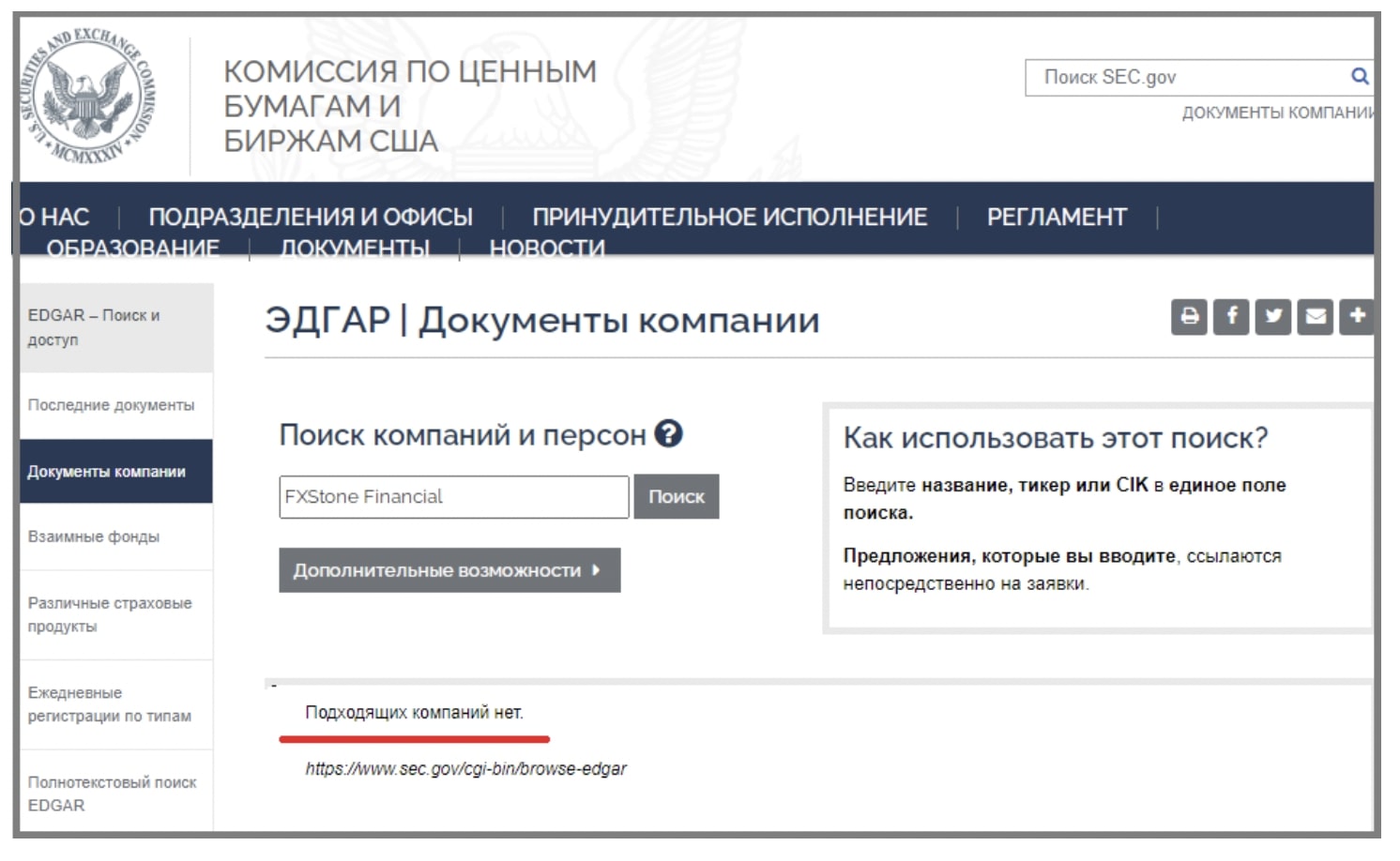Open 'ПРИНУДИТЕЛЬНОЕ ИСПОЛНЕНИЕ' menu
Screen dimensions: 1400x861
729,217
